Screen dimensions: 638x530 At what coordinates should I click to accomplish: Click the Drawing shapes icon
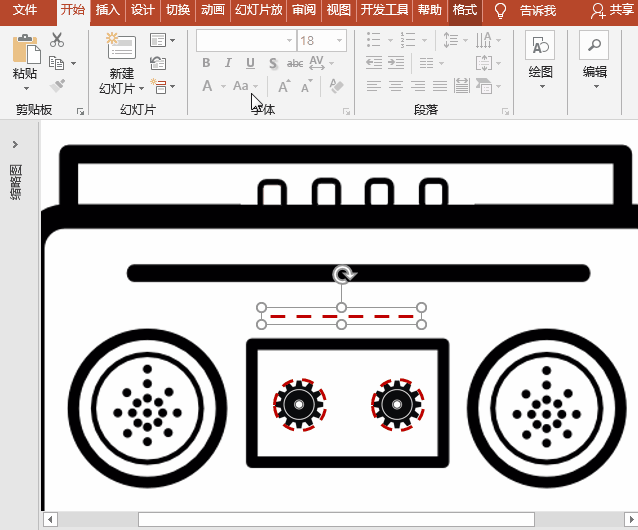(540, 46)
